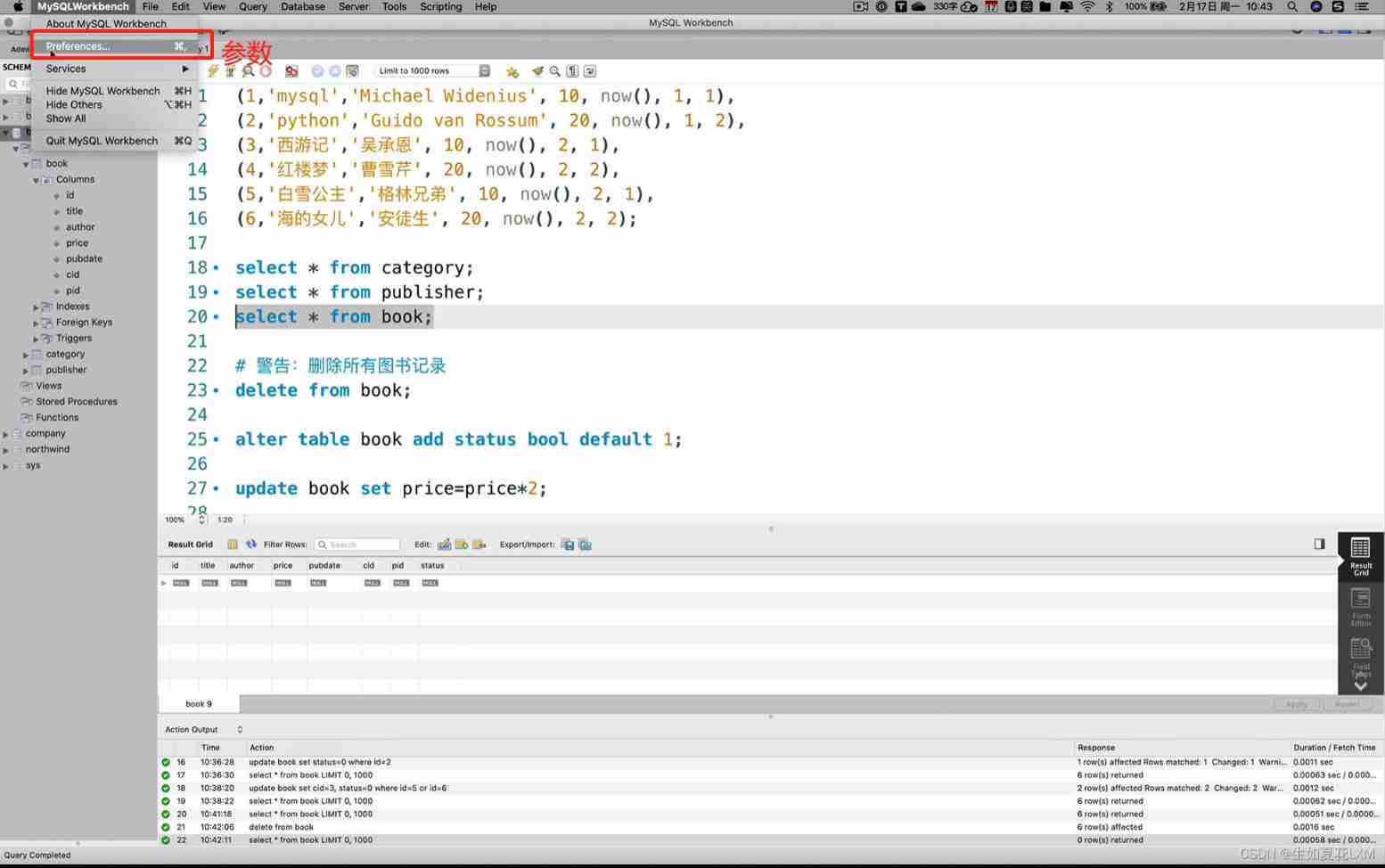Collapse the Columns tree node
This screenshot has width=1385, height=868.
37,180
